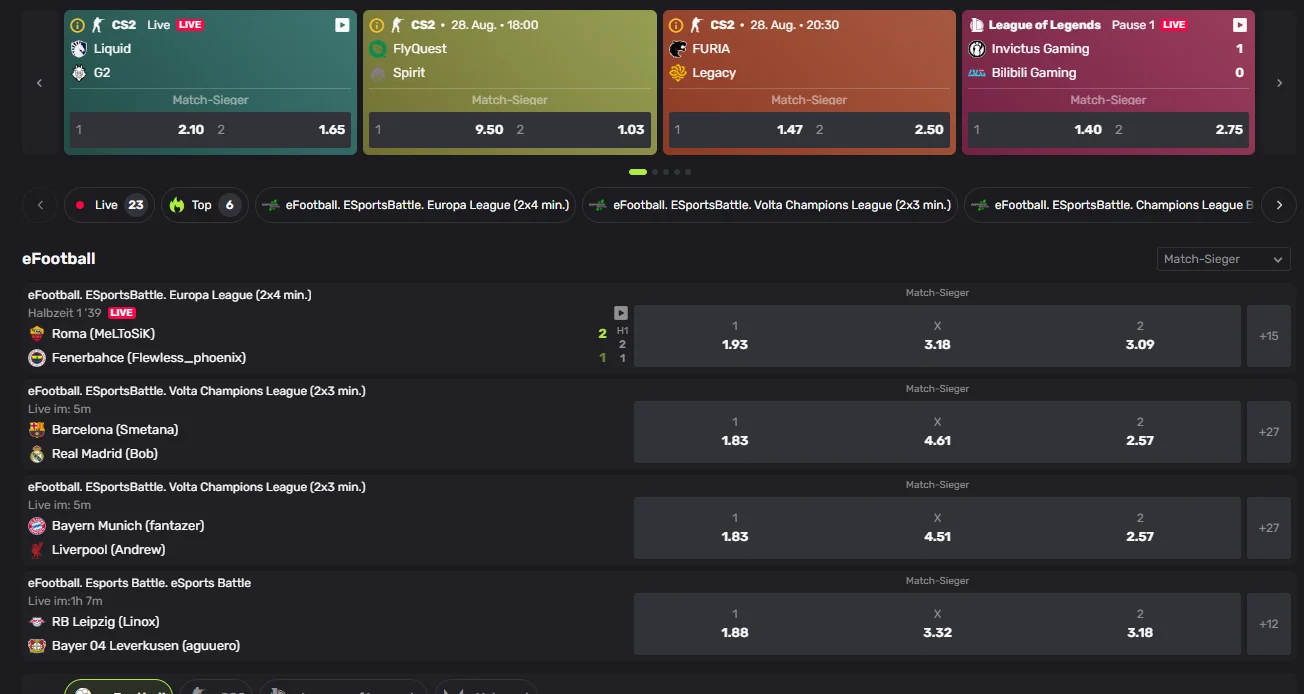This screenshot has width=1304, height=694.
Task: Select Roma win odds 1.93
Action: 735,336
